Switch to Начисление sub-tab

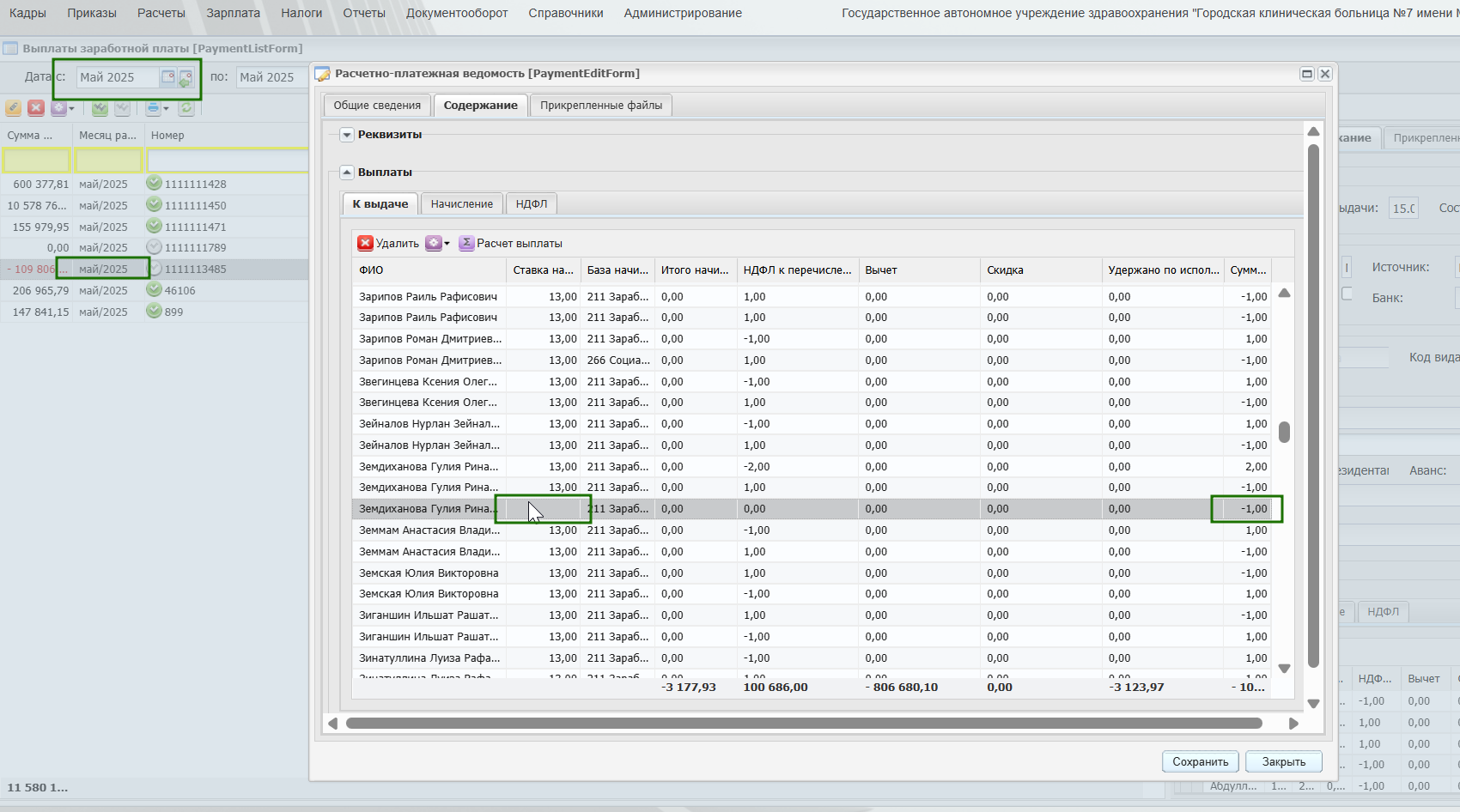click(461, 204)
